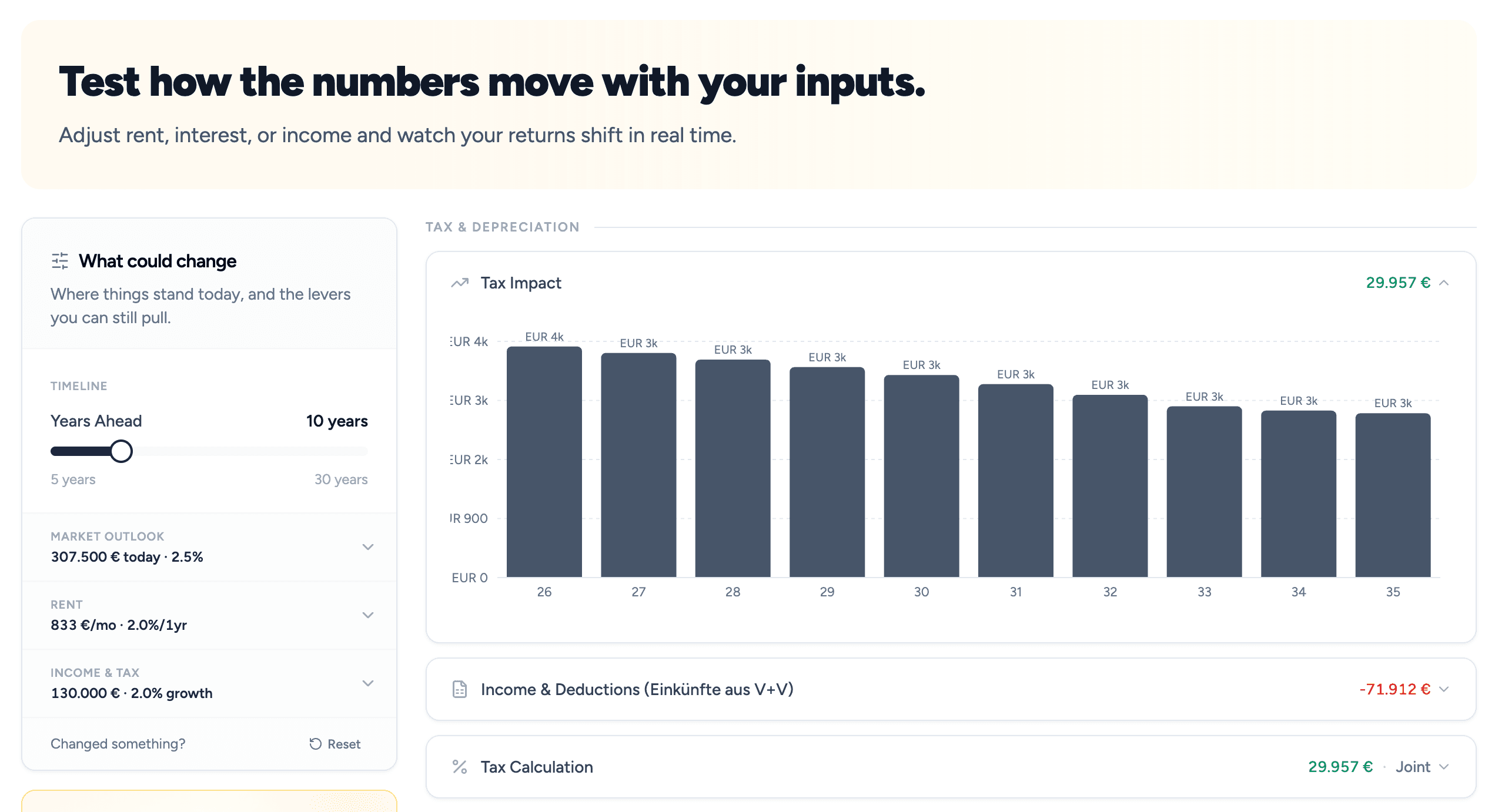Screen dimensions: 1485x812
Task: Collapse the Tax Impact panel chevron
Action: pos(1444,283)
